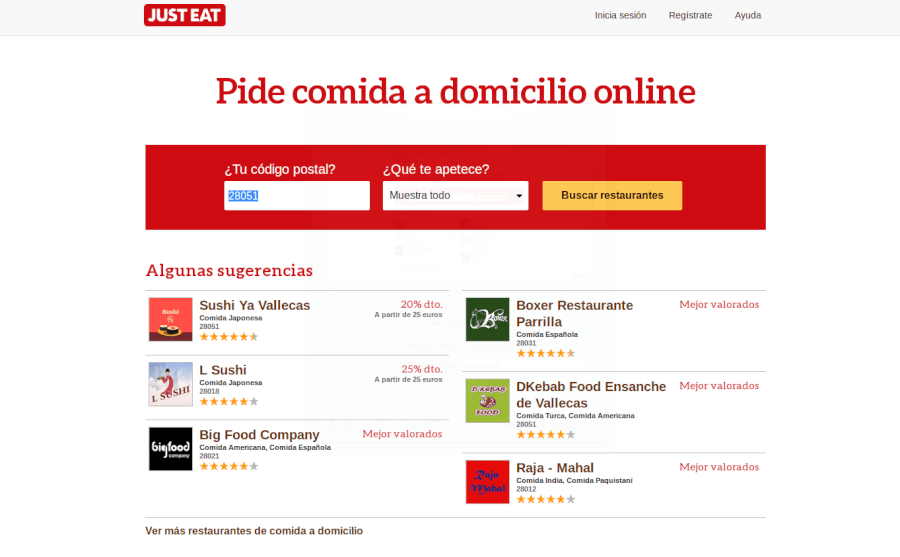Open DKebab Food logo thumbnail

[x=487, y=401]
